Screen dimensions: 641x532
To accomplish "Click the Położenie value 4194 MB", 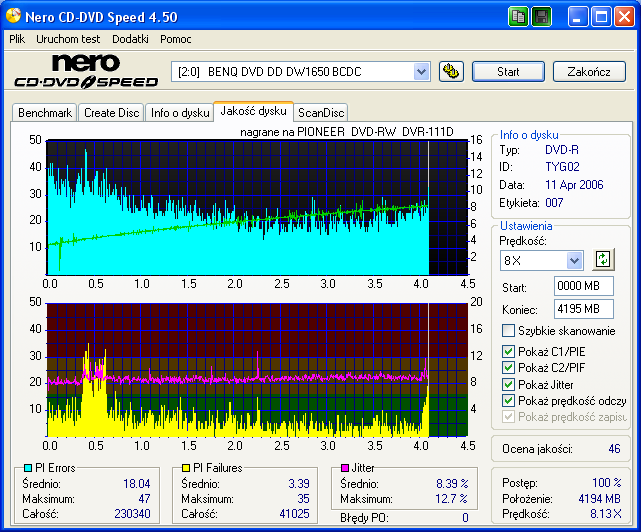I will coord(599,499).
